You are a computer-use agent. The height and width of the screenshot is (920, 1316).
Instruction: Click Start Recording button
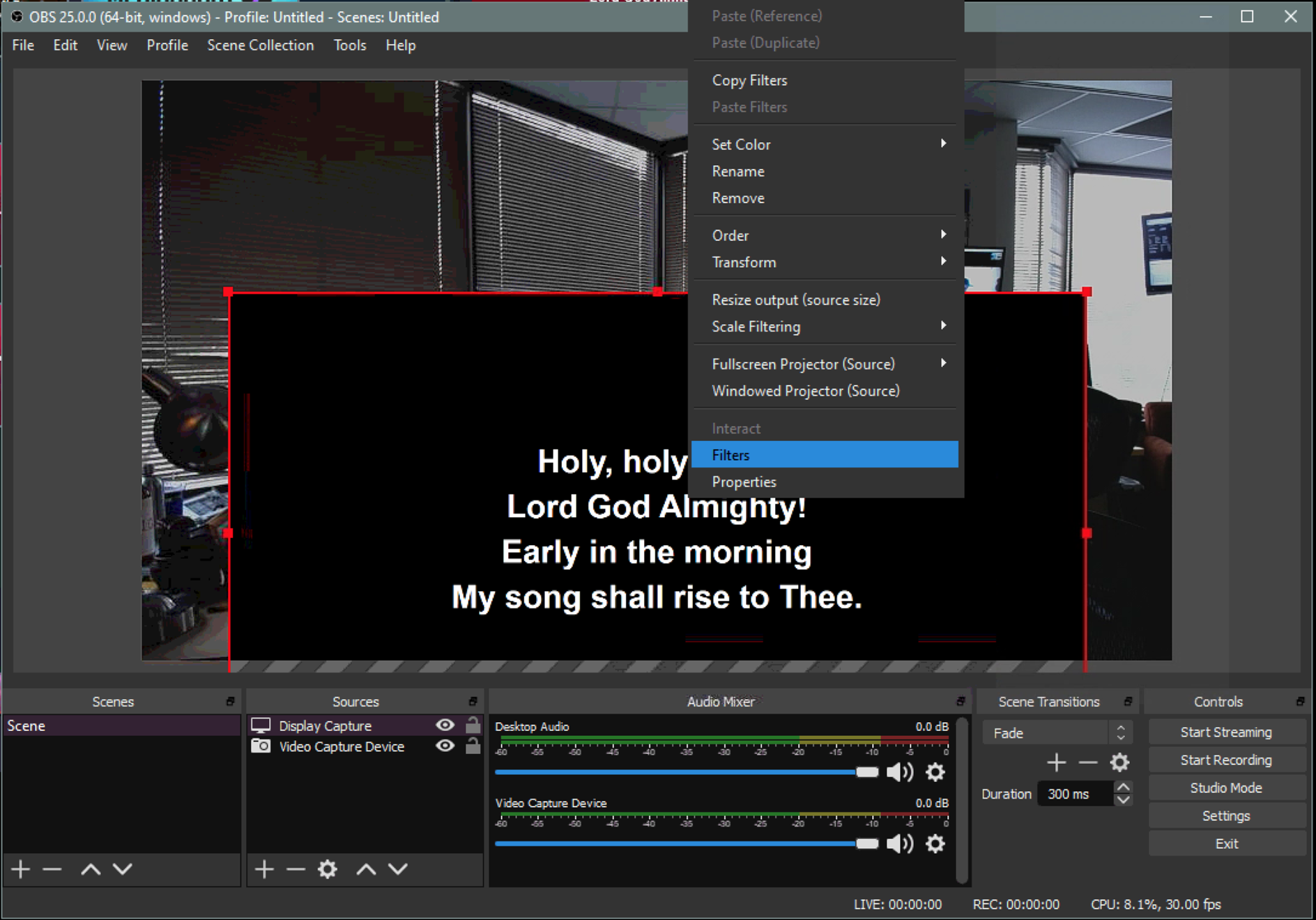click(x=1226, y=760)
